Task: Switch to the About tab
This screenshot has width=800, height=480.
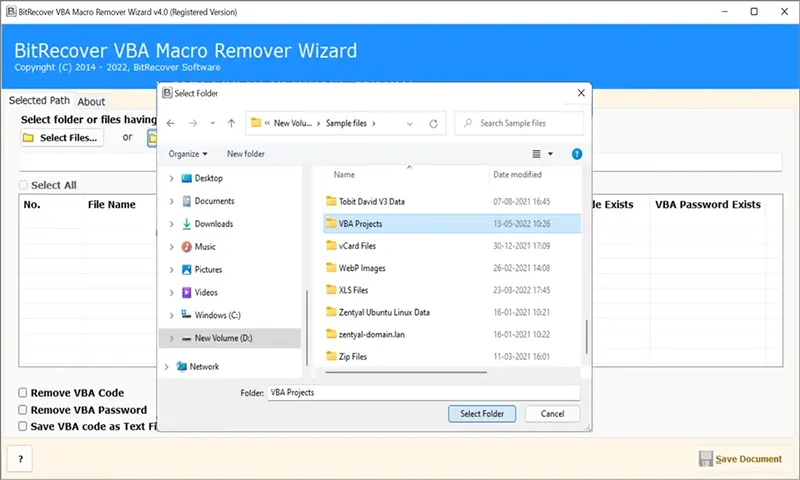Action: [91, 102]
